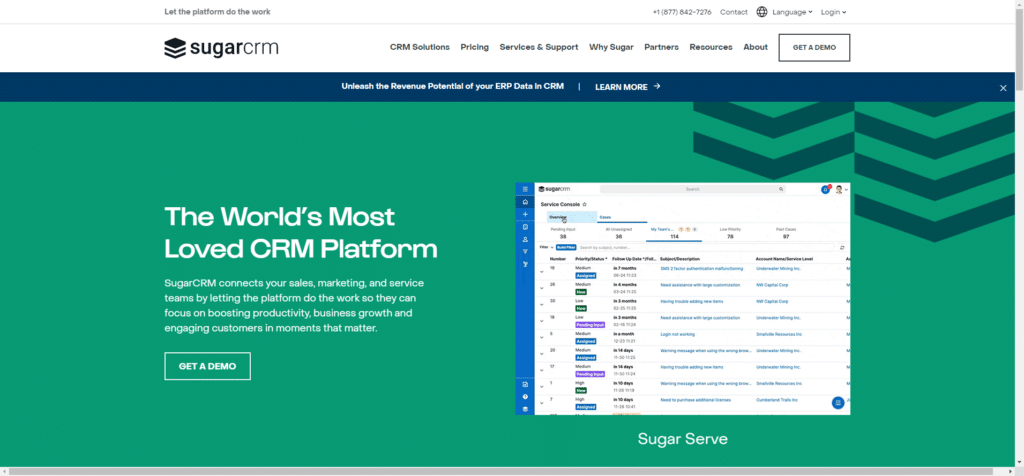Open the Login dropdown
This screenshot has width=1024, height=476.
833,12
